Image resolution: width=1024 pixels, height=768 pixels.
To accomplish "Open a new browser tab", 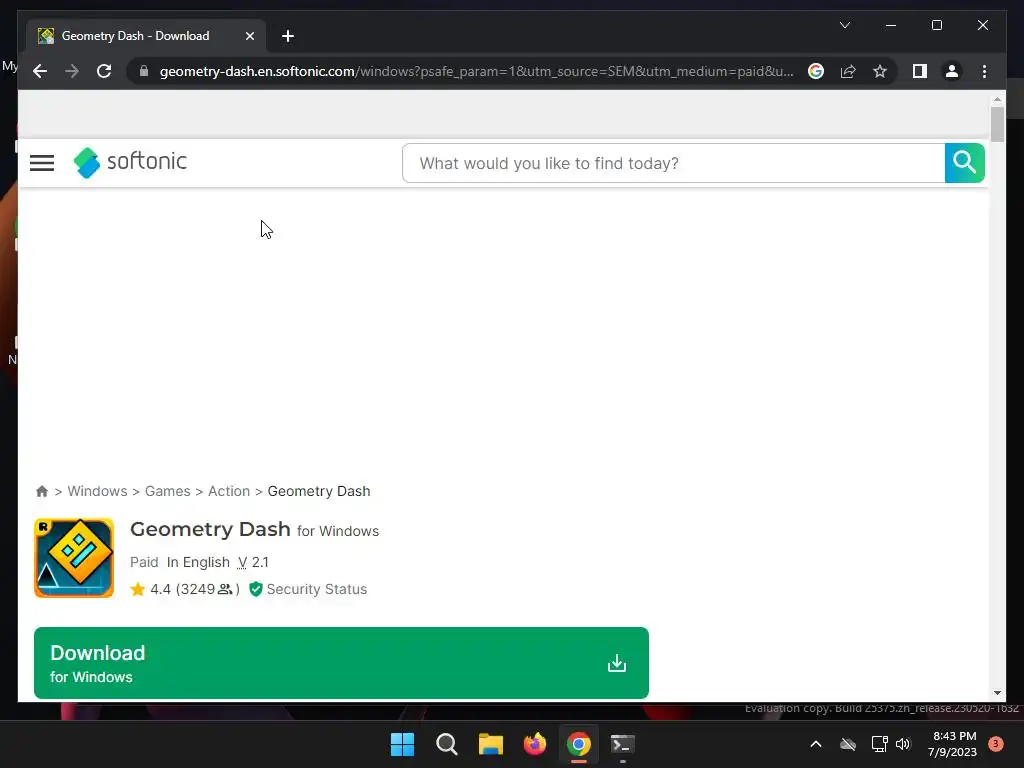I will click(288, 36).
